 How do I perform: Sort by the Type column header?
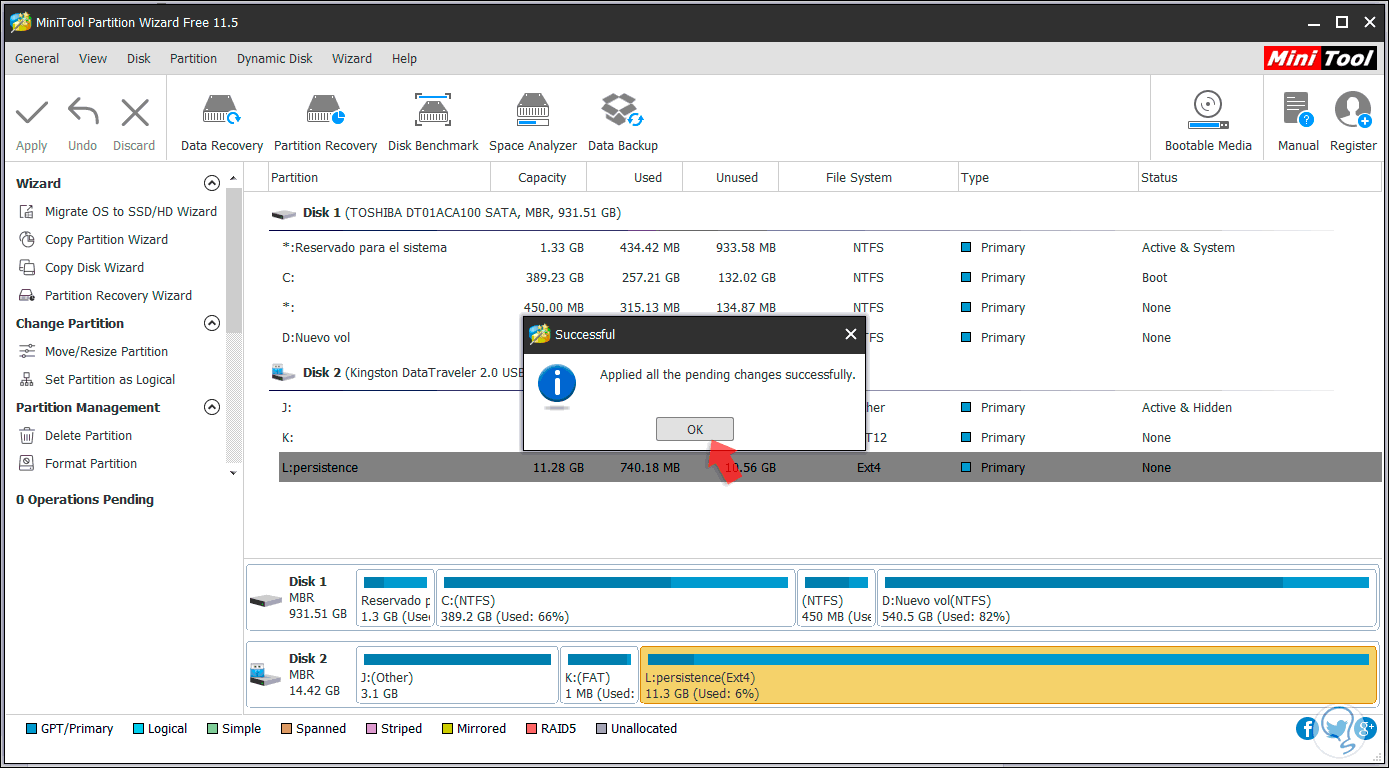pos(1047,178)
